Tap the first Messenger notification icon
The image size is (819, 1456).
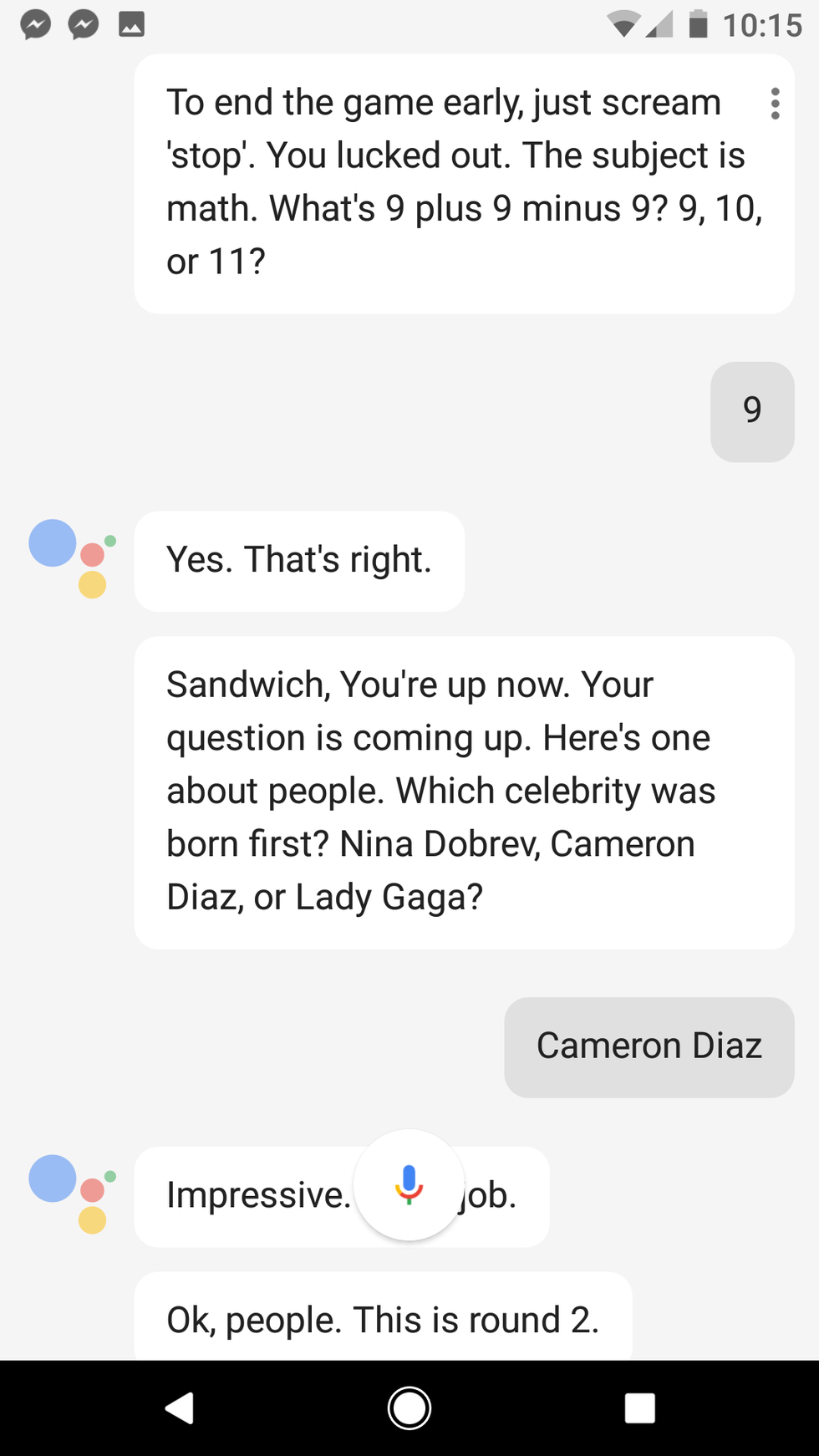36,25
